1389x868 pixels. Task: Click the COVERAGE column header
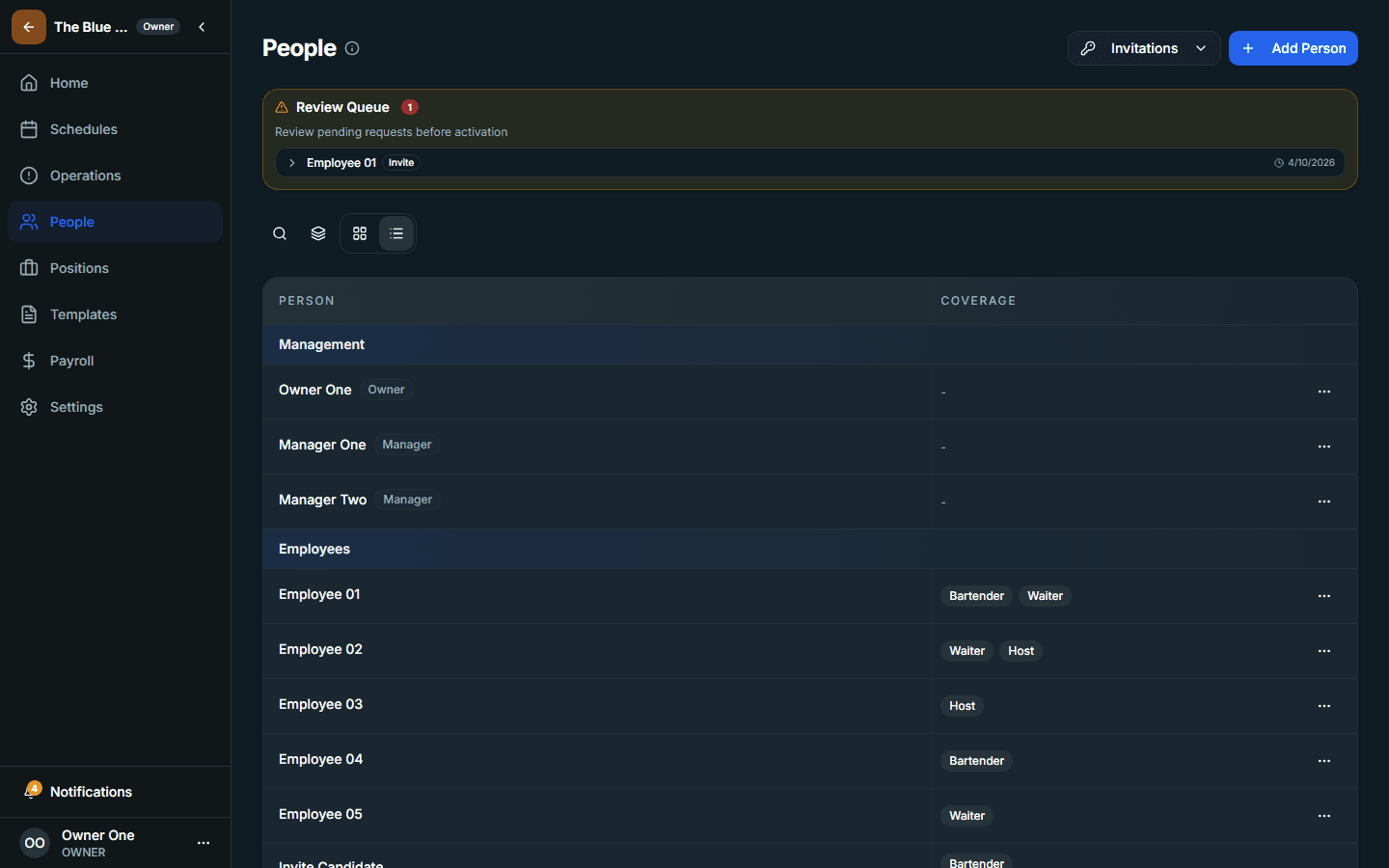[x=978, y=301]
